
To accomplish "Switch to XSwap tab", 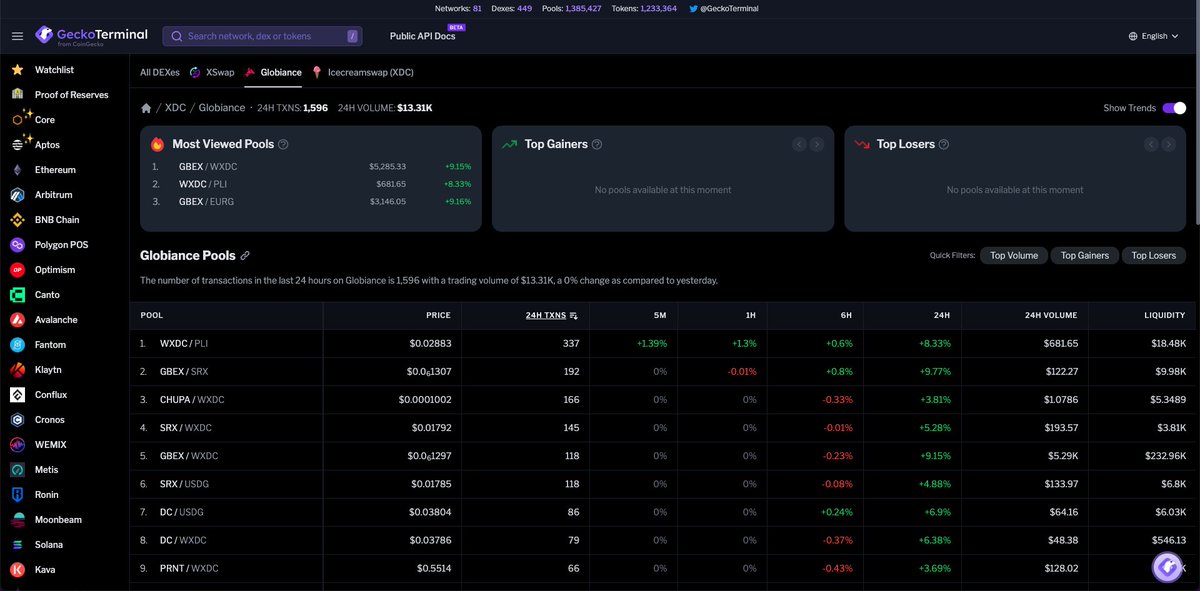I will click(x=212, y=72).
